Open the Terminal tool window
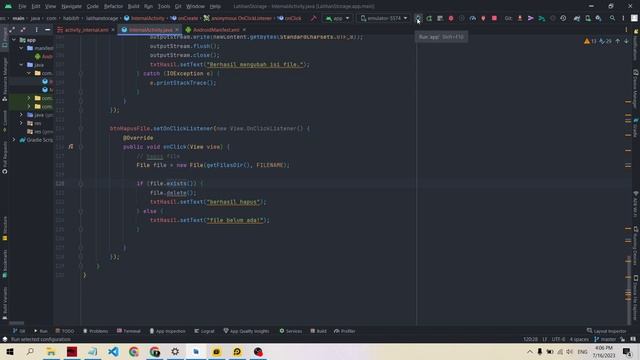 (129, 331)
